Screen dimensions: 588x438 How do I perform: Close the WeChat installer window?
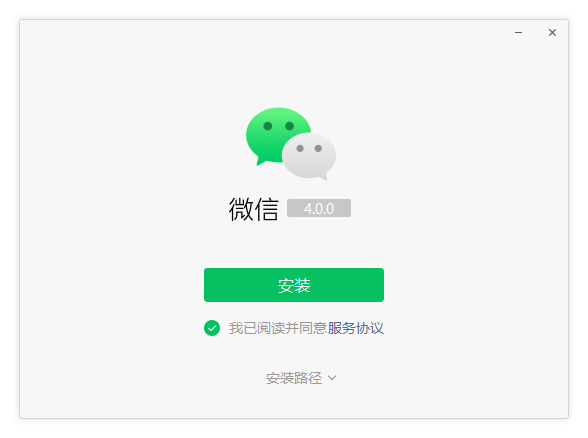(552, 33)
